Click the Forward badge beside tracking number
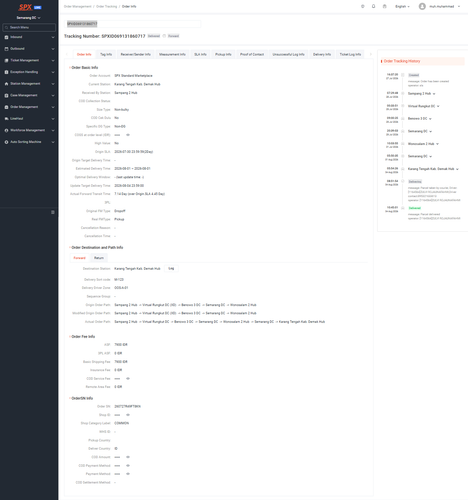The height and width of the screenshot is (500, 468). click(x=173, y=36)
